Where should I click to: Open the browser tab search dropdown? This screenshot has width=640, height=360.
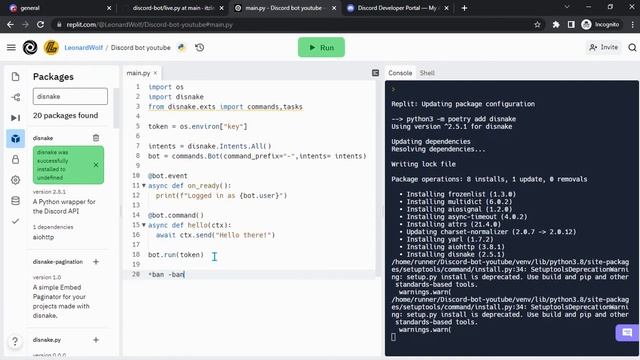click(567, 7)
